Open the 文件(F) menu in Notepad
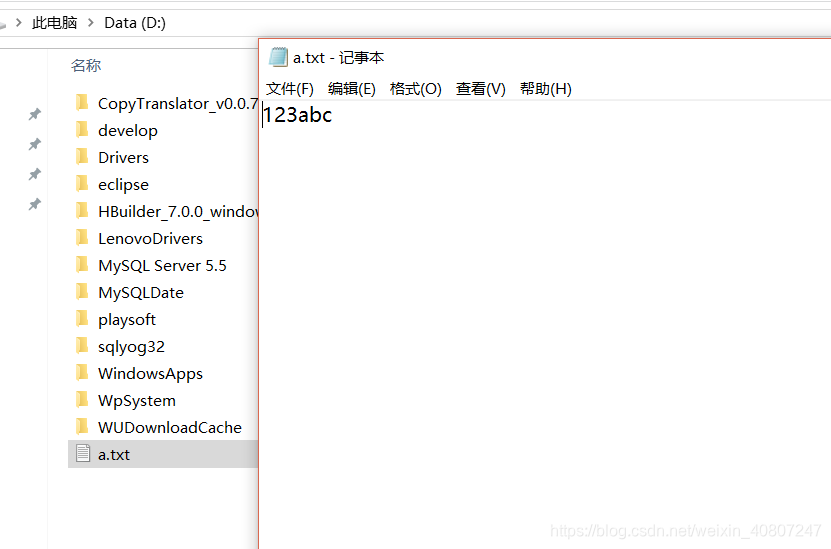831x549 pixels. (289, 88)
